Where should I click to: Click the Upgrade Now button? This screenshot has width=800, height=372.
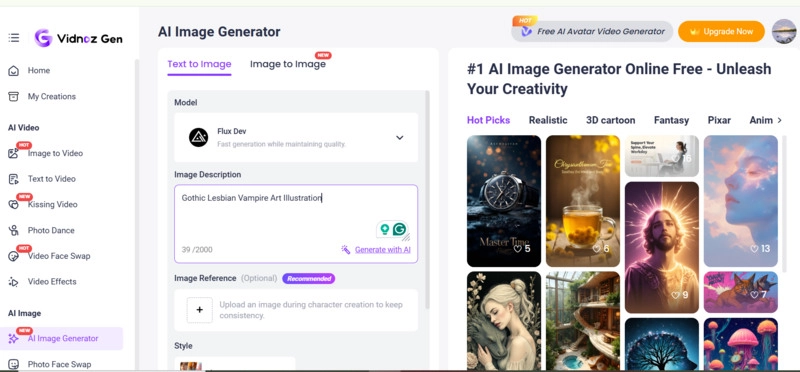[721, 31]
